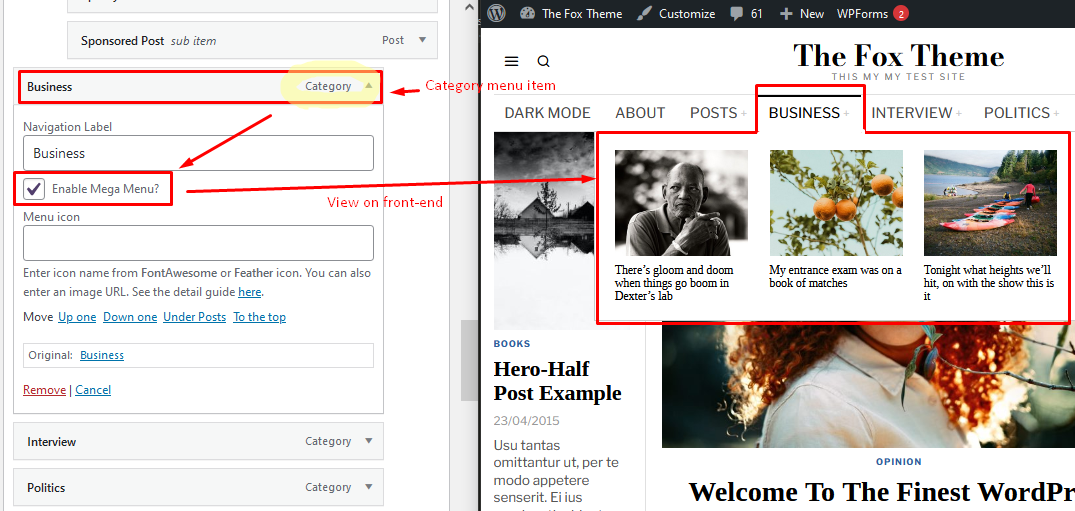The width and height of the screenshot is (1075, 511).
Task: Click the Sponsored Post item bar
Action: [252, 40]
